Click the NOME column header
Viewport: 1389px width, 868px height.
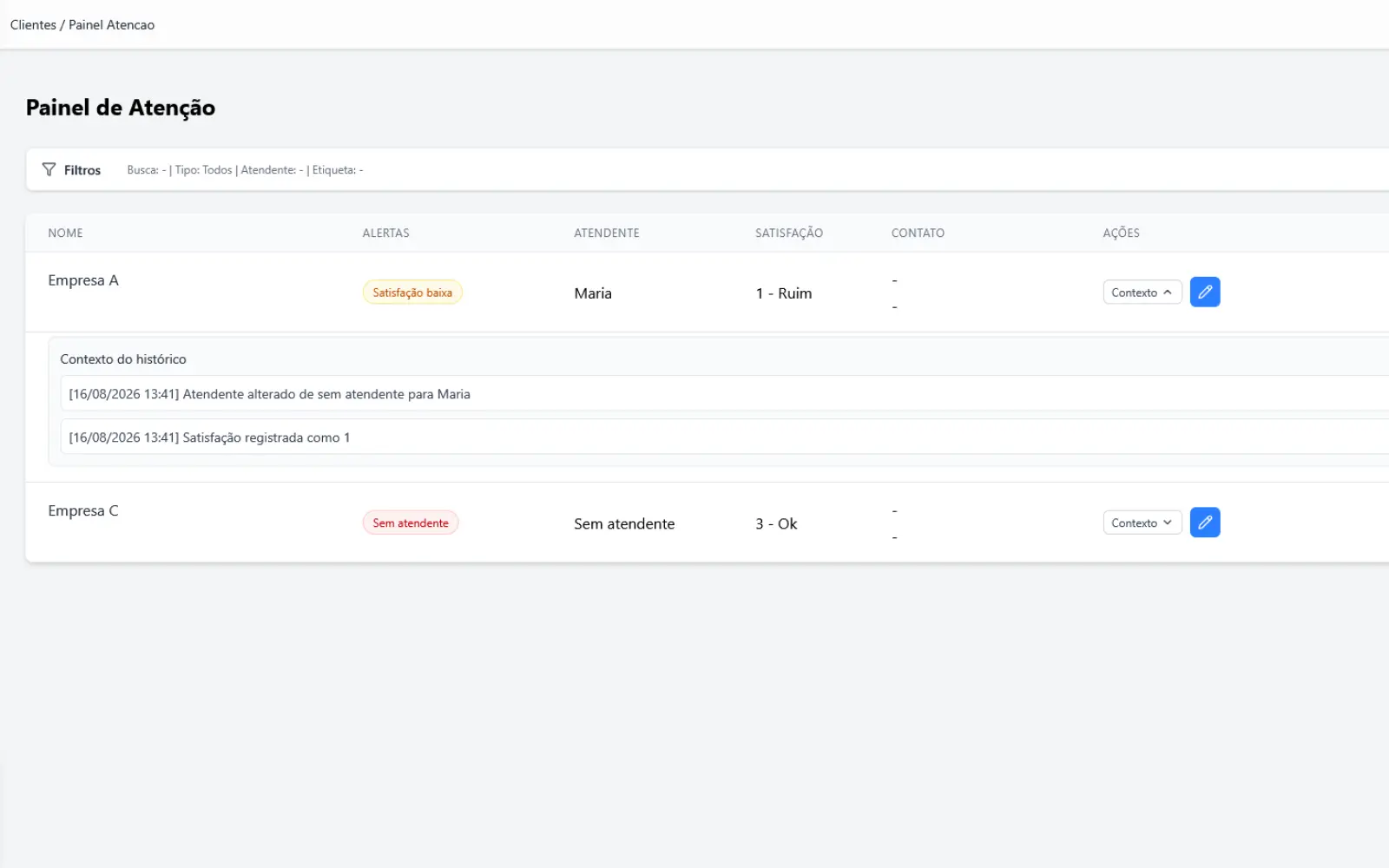[x=65, y=233]
